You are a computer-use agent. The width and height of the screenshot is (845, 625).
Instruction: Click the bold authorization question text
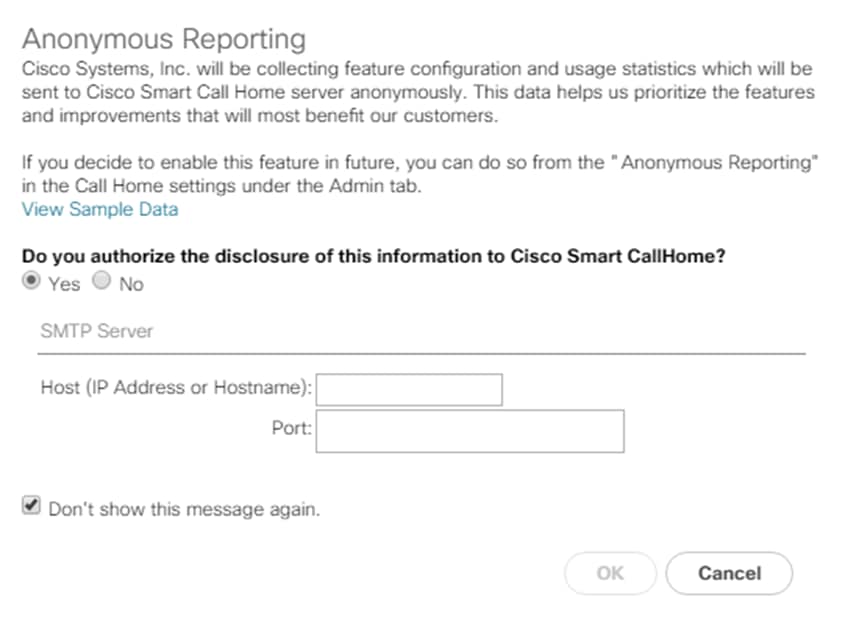coord(373,256)
